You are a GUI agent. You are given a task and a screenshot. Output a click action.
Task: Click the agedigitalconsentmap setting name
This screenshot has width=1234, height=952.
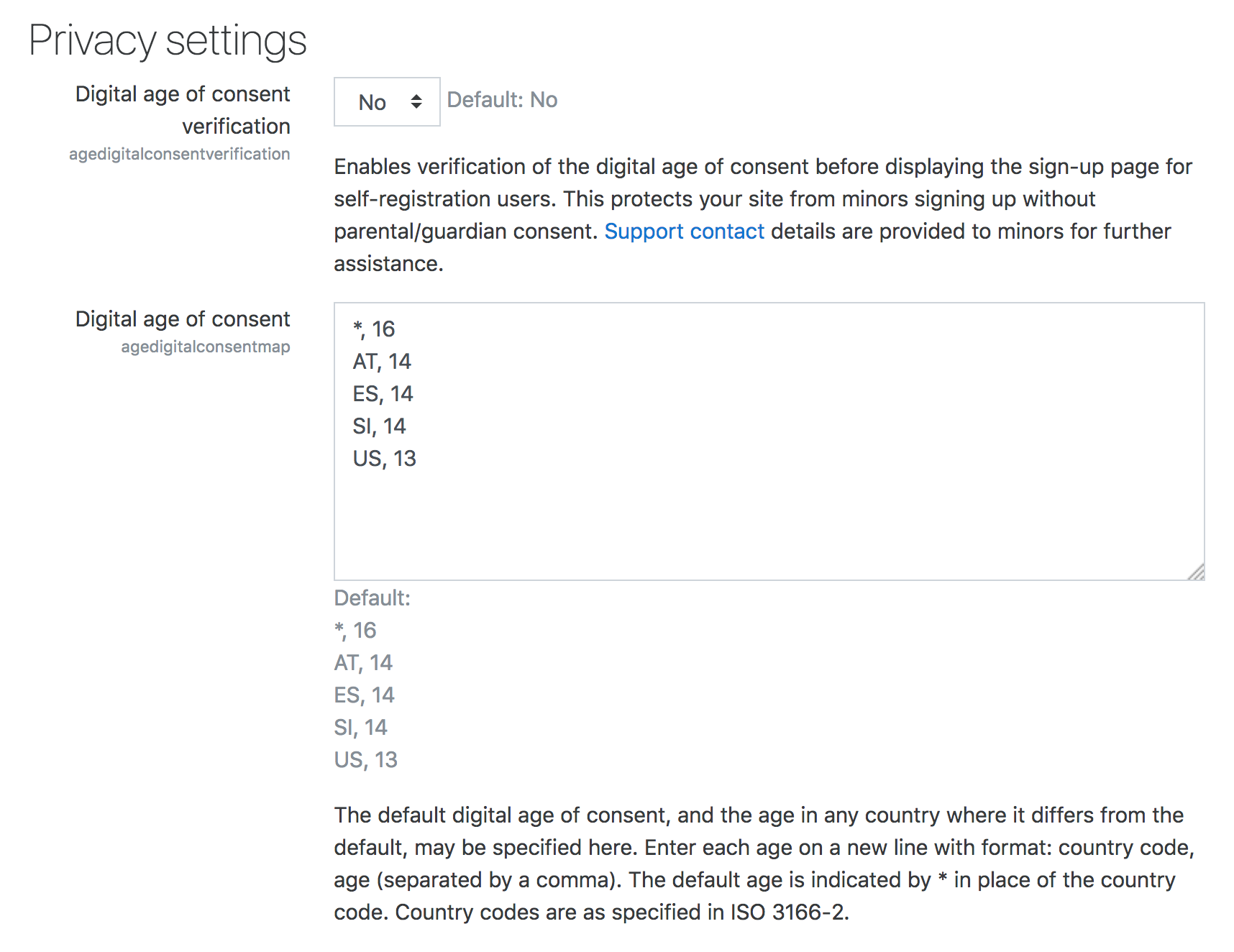(x=206, y=347)
